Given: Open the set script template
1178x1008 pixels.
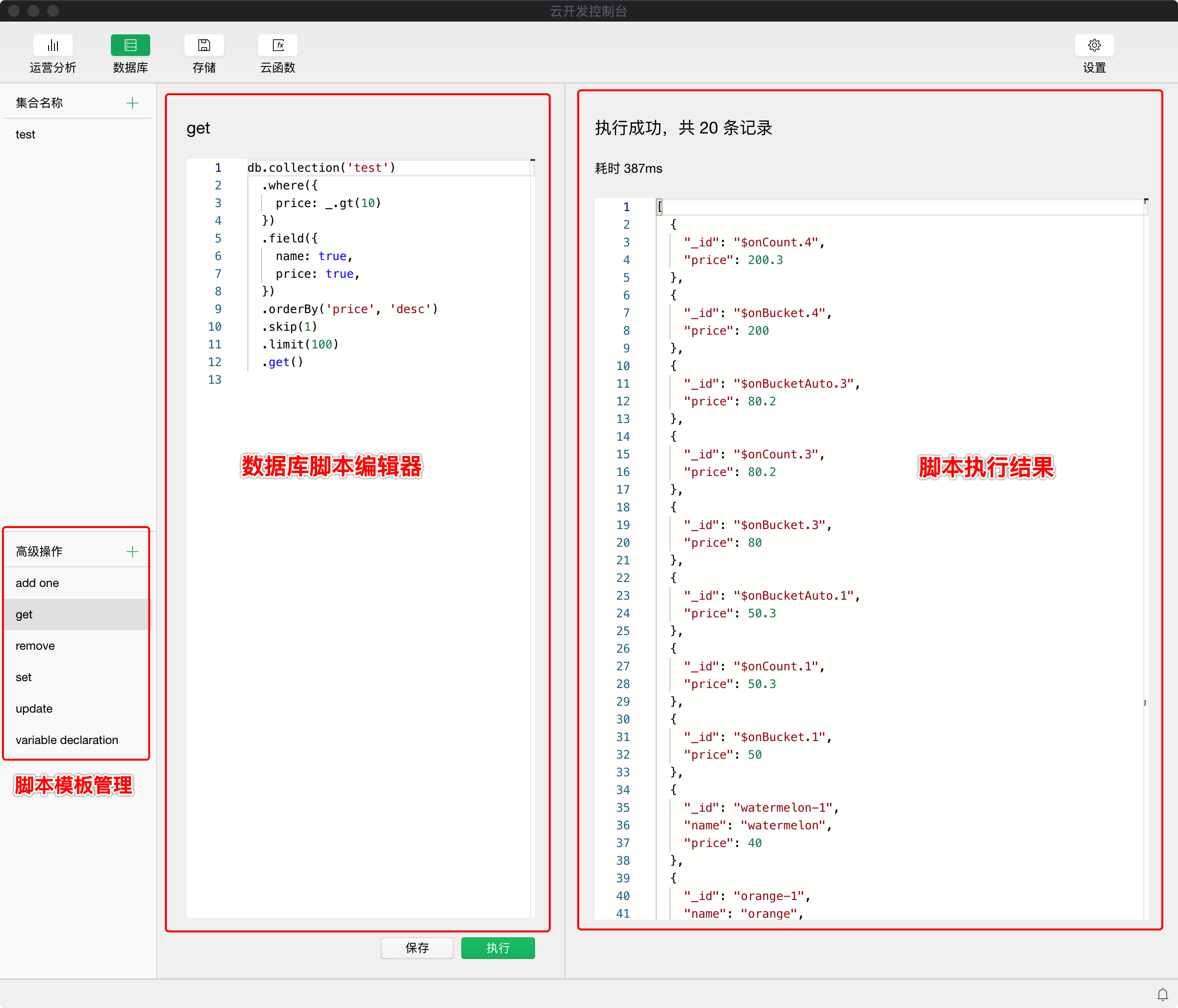Looking at the screenshot, I should pyautogui.click(x=24, y=677).
